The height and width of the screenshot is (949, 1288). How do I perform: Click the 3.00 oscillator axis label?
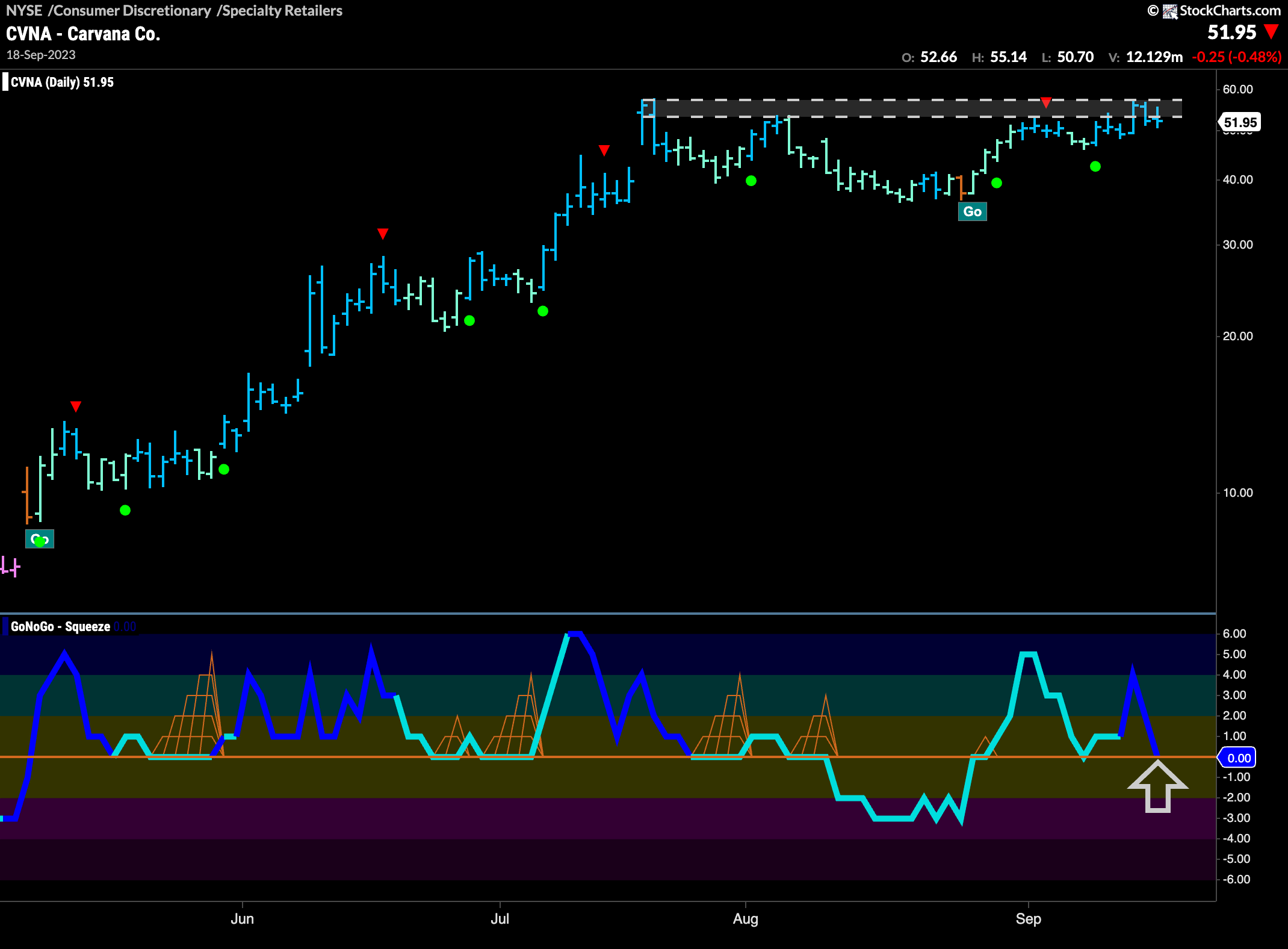pos(1234,695)
